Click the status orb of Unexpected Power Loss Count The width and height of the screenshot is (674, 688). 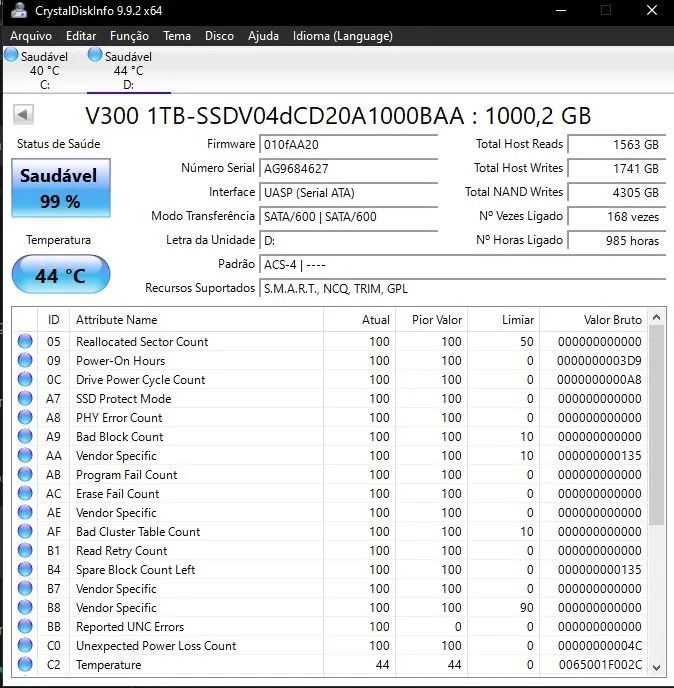25,645
